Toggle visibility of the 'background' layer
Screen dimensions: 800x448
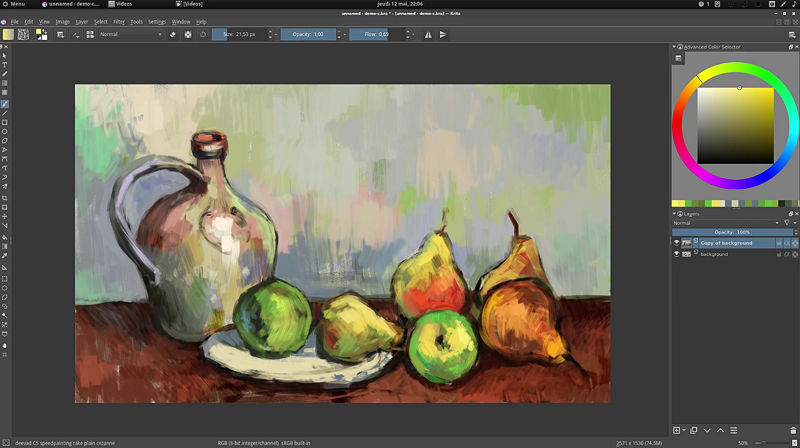click(x=677, y=254)
